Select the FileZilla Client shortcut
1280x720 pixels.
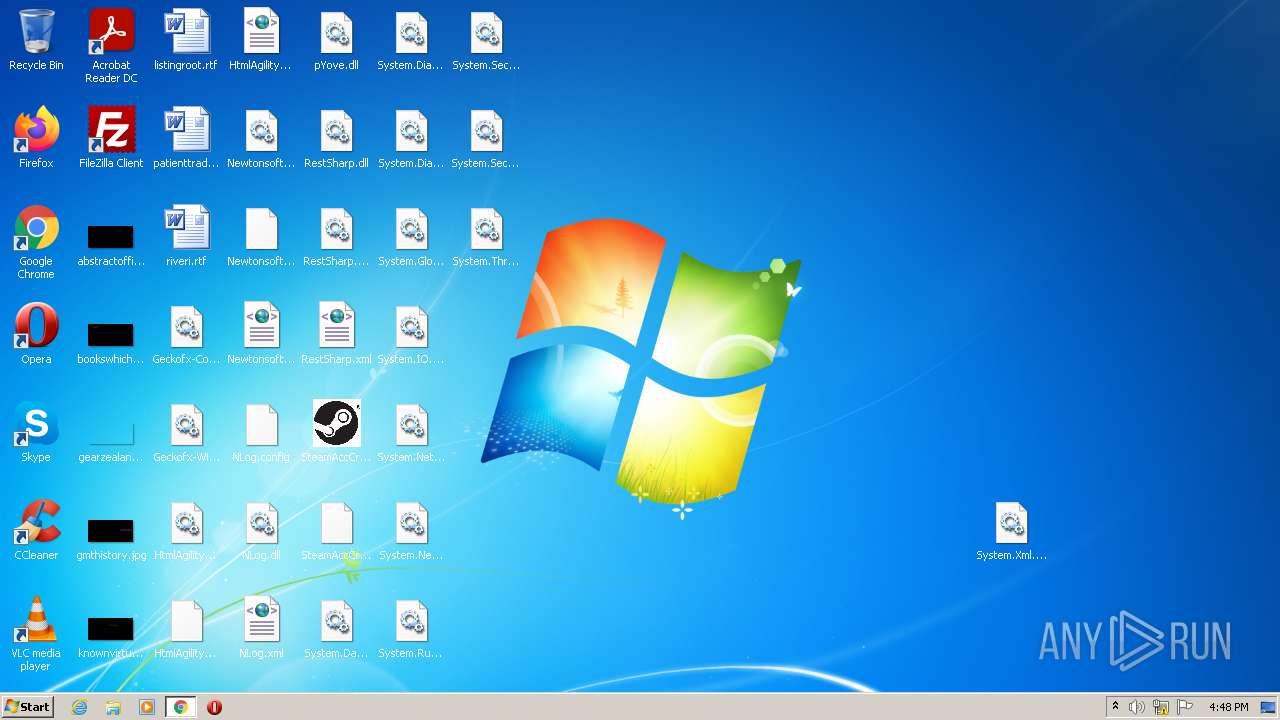111,138
